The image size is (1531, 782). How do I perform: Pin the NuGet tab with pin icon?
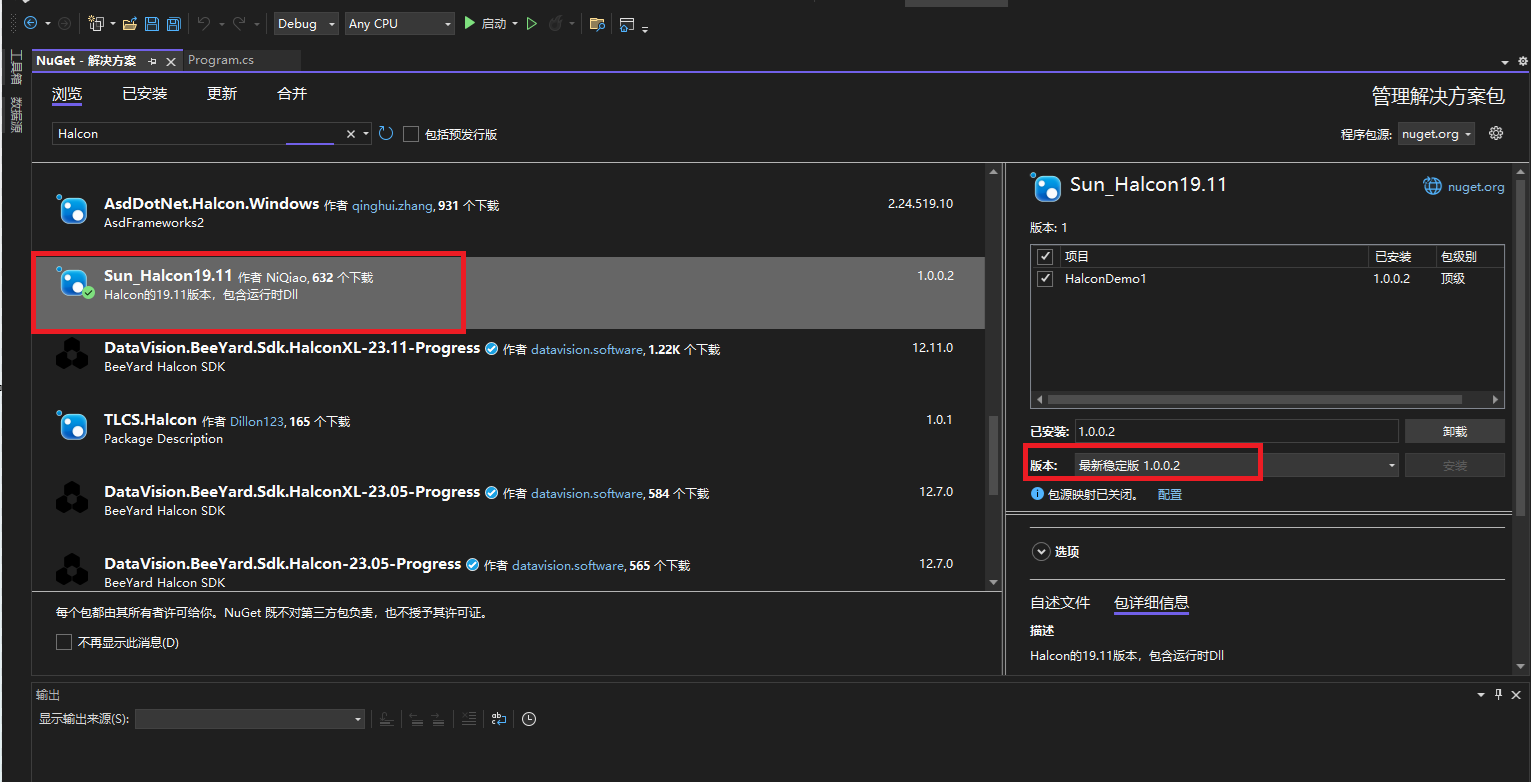152,61
